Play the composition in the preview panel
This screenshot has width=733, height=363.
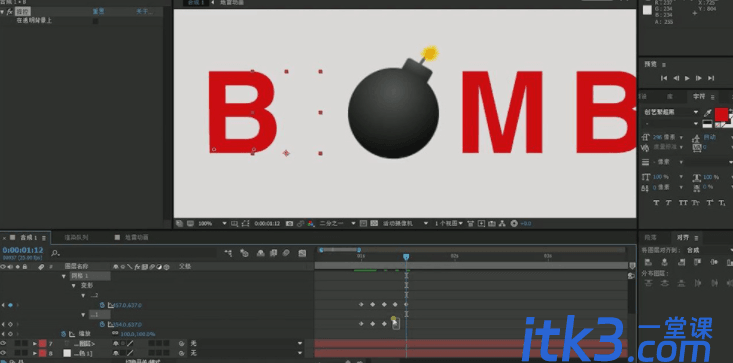[687, 78]
